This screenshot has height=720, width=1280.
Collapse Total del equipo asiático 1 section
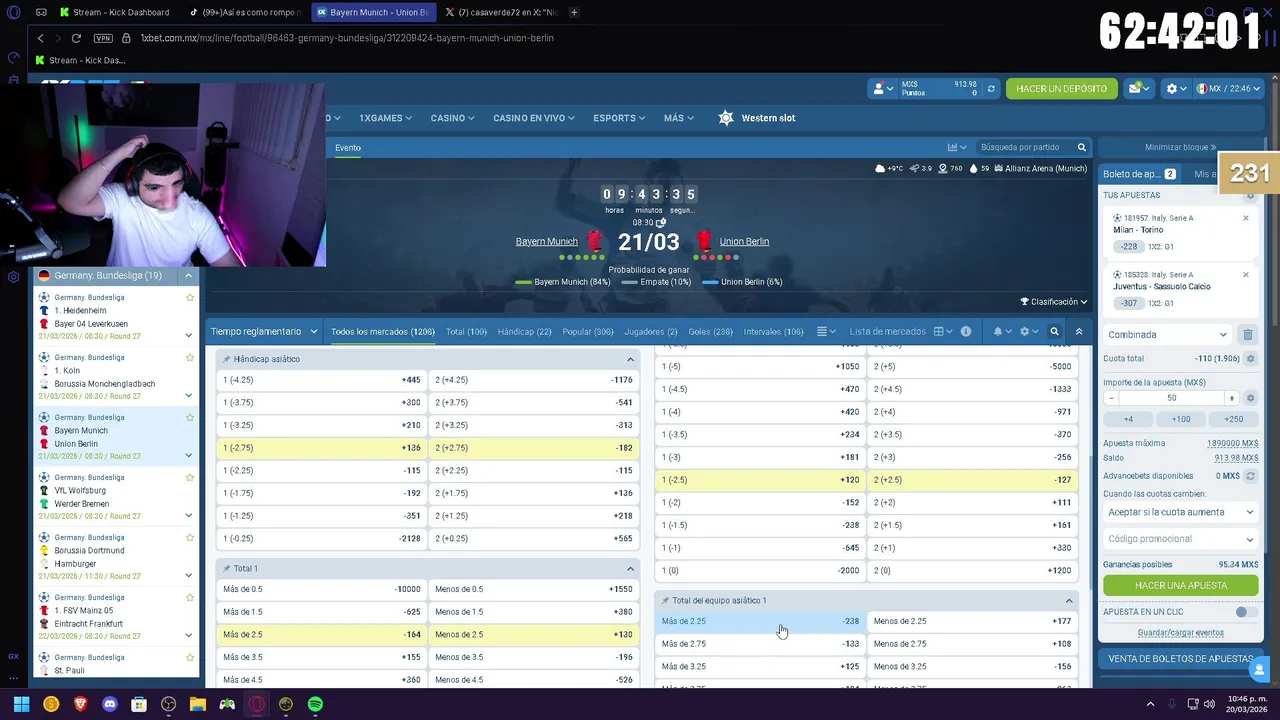point(1068,601)
